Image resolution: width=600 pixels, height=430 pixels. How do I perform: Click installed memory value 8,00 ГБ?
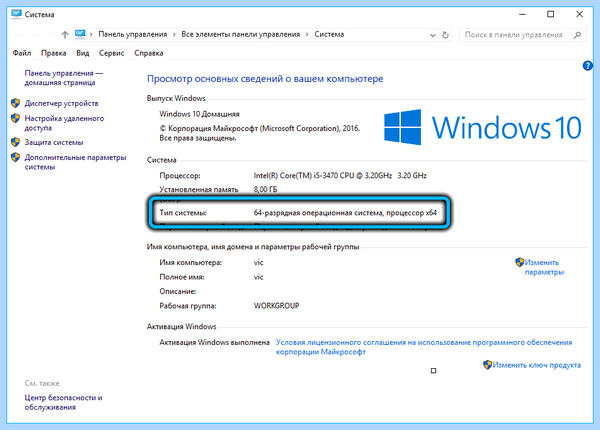coord(265,189)
